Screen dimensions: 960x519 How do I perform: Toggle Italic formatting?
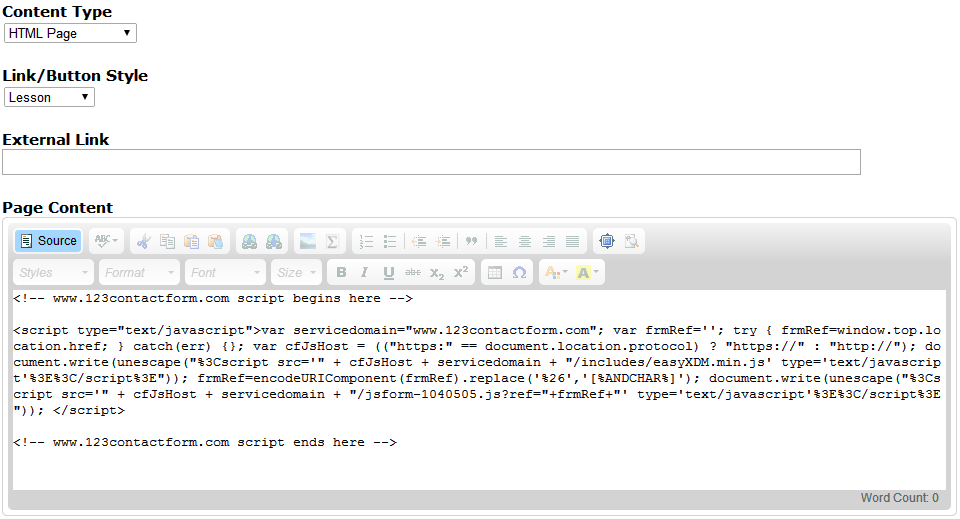click(x=364, y=272)
